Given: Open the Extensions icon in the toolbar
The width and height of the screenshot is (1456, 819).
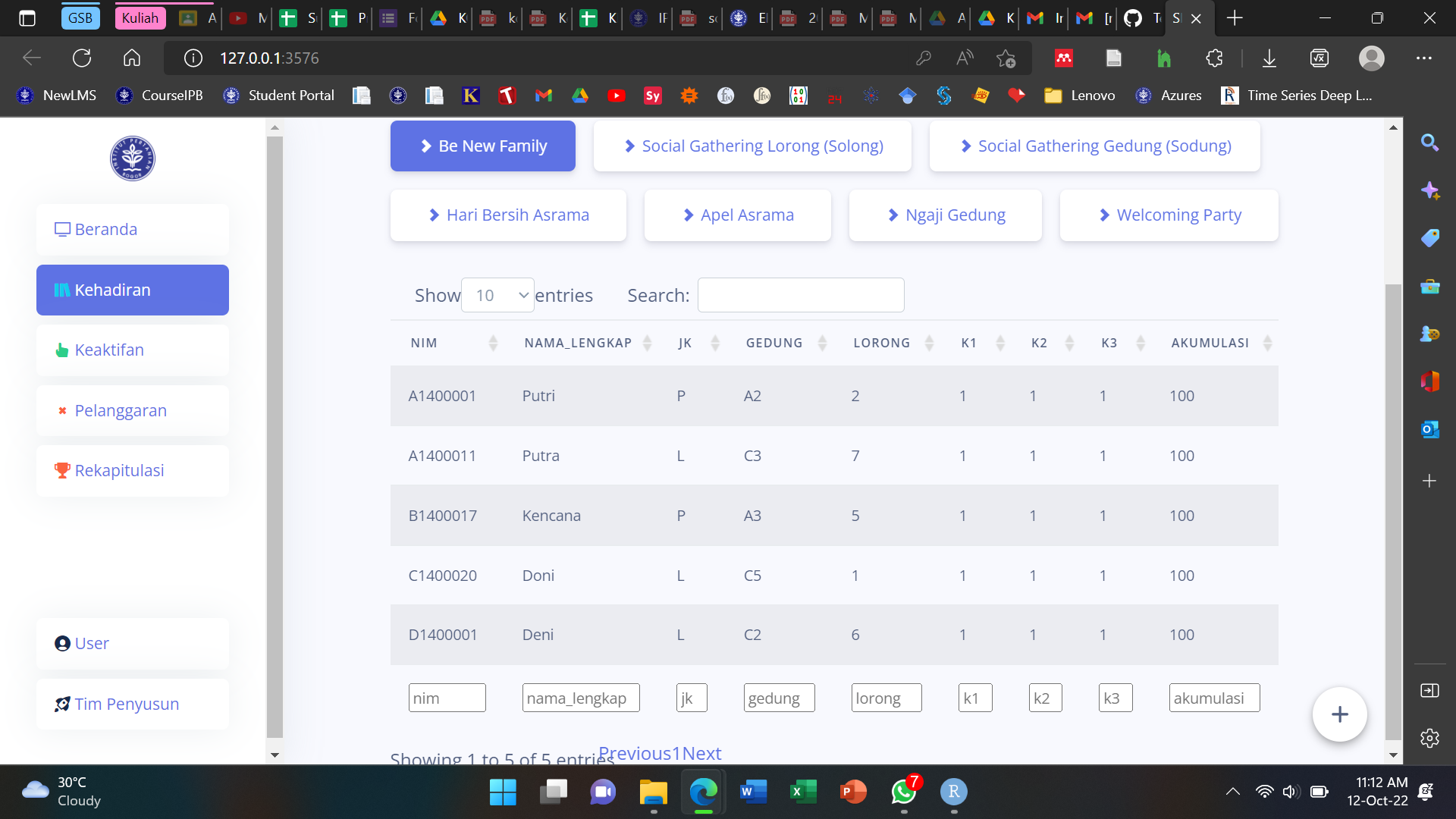Looking at the screenshot, I should click(1214, 58).
